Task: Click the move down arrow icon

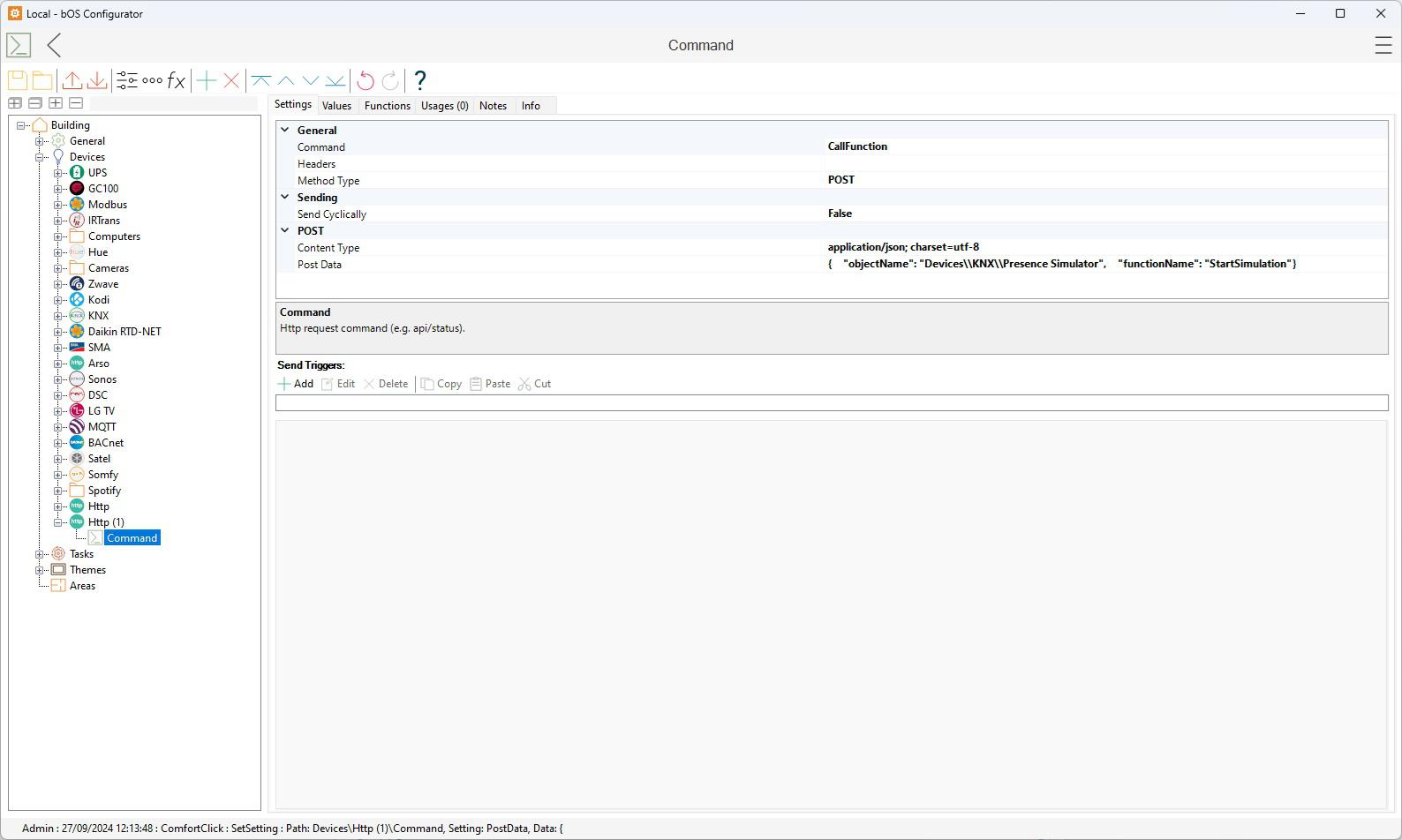Action: point(311,80)
